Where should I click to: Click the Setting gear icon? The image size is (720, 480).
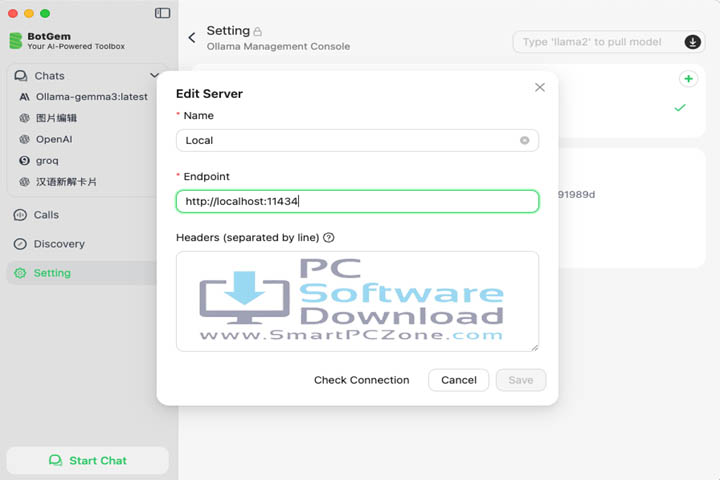(20, 273)
